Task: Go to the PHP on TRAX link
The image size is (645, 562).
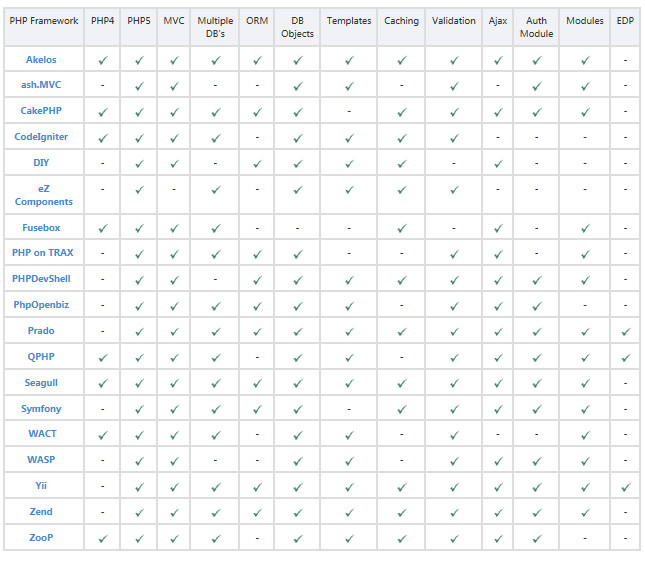Action: point(41,253)
